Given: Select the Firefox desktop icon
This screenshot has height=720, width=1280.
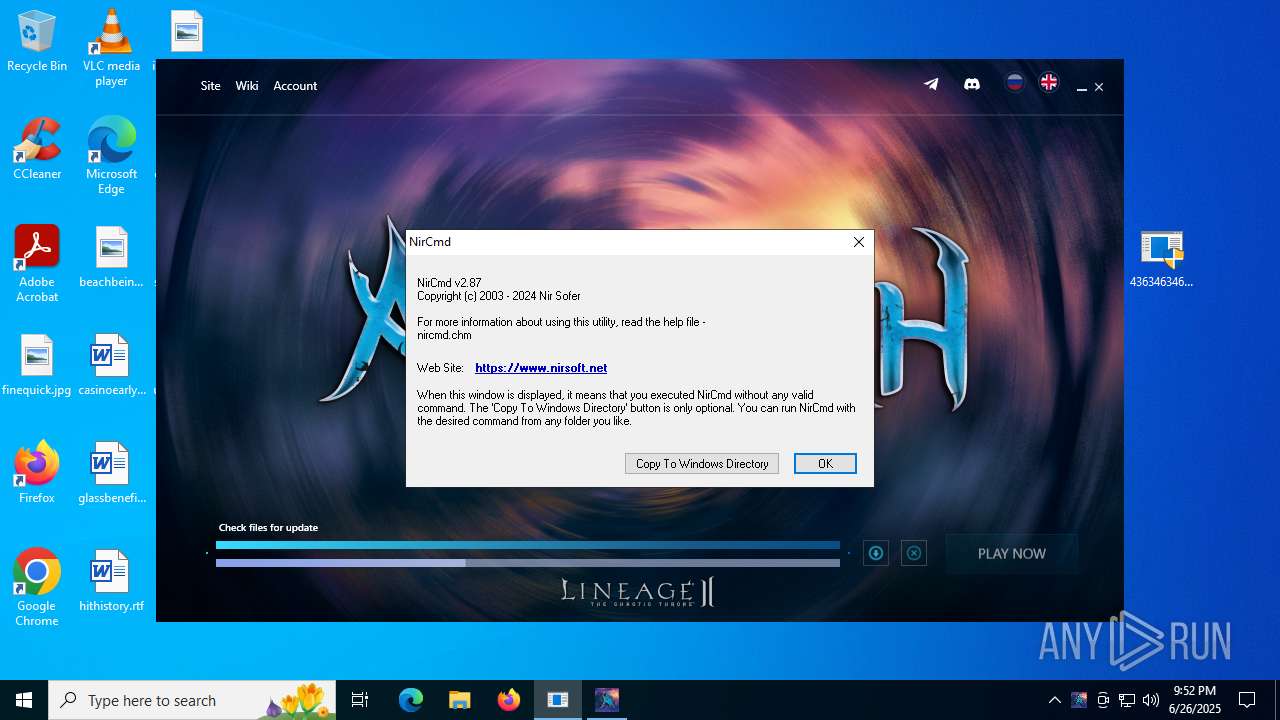Looking at the screenshot, I should [x=37, y=473].
